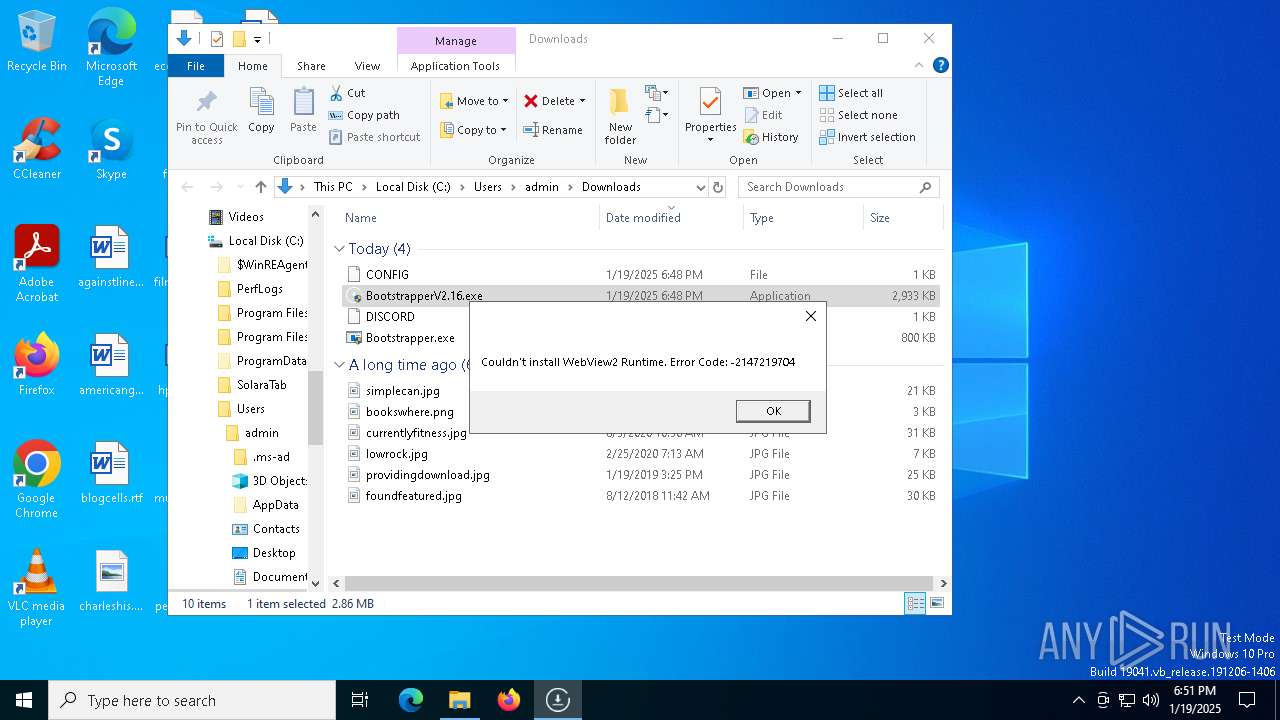1280x720 pixels.
Task: Select Local Disk (C:) in navigation tree
Action: 256,241
